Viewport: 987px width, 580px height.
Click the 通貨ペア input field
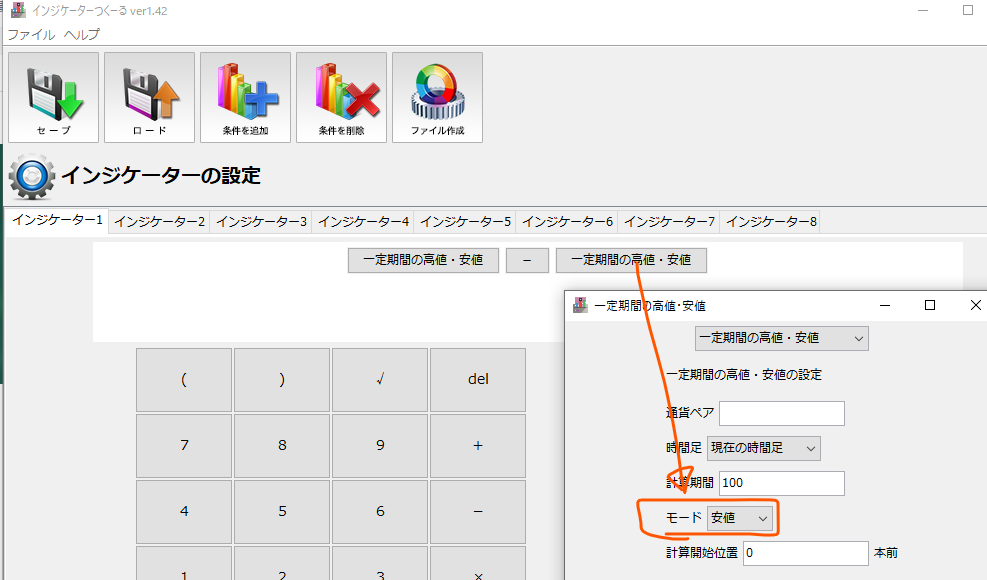coord(781,413)
